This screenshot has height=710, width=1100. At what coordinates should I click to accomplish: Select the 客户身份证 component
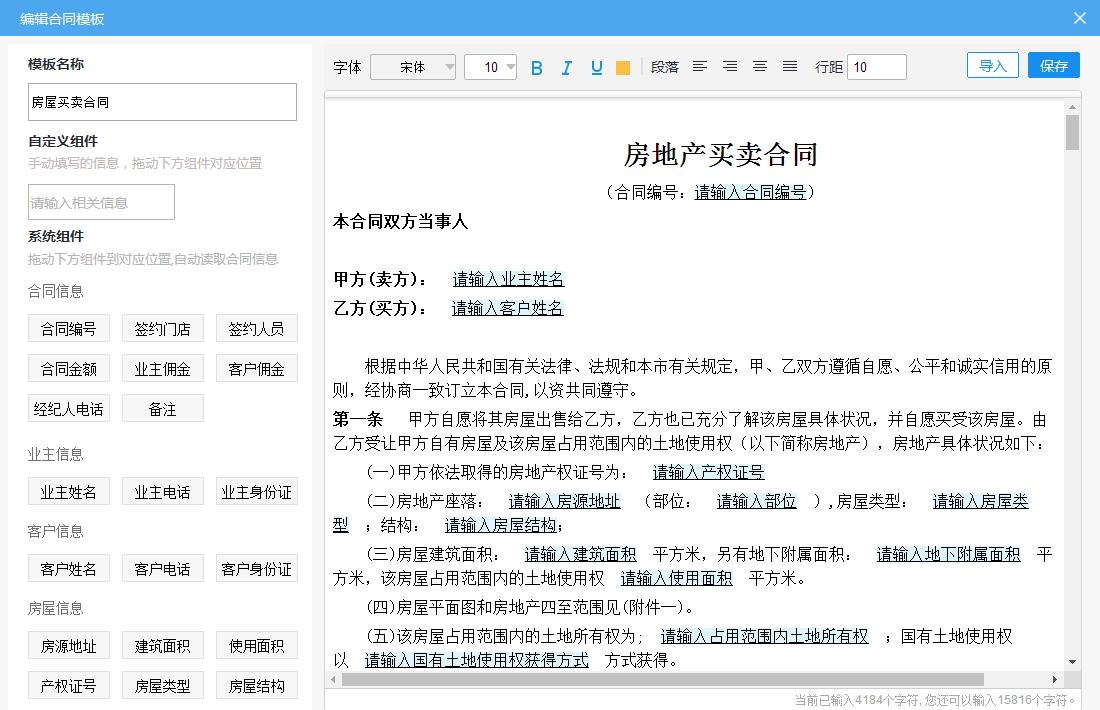pos(257,568)
